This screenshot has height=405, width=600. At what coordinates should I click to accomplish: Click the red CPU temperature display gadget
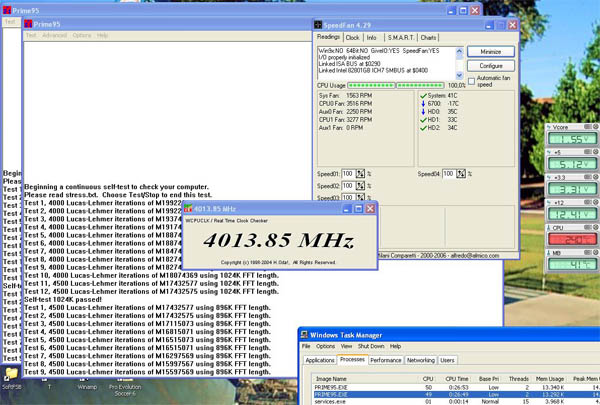pos(572,239)
